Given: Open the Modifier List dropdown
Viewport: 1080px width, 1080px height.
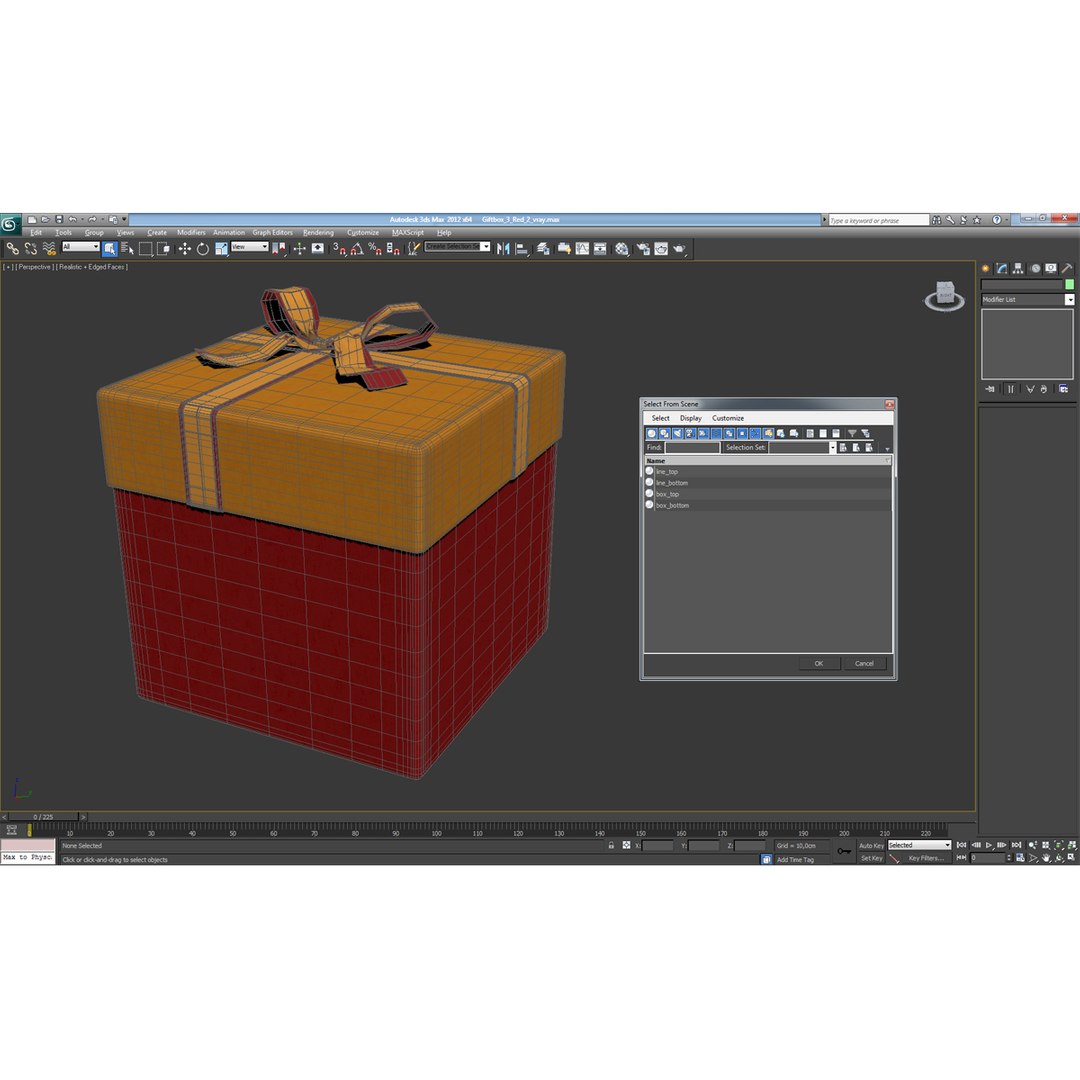Looking at the screenshot, I should click(x=1027, y=300).
